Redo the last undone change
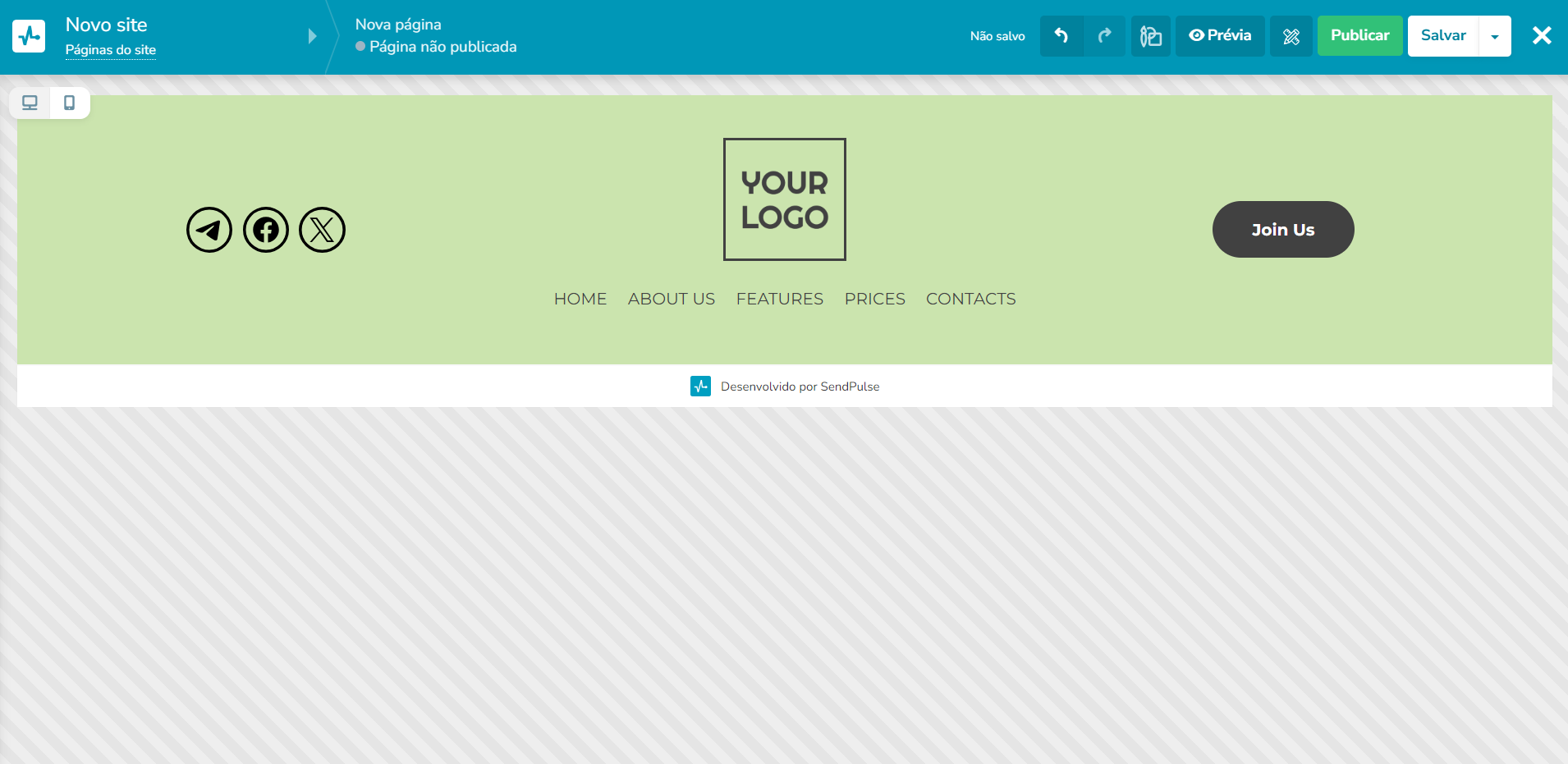 1105,36
